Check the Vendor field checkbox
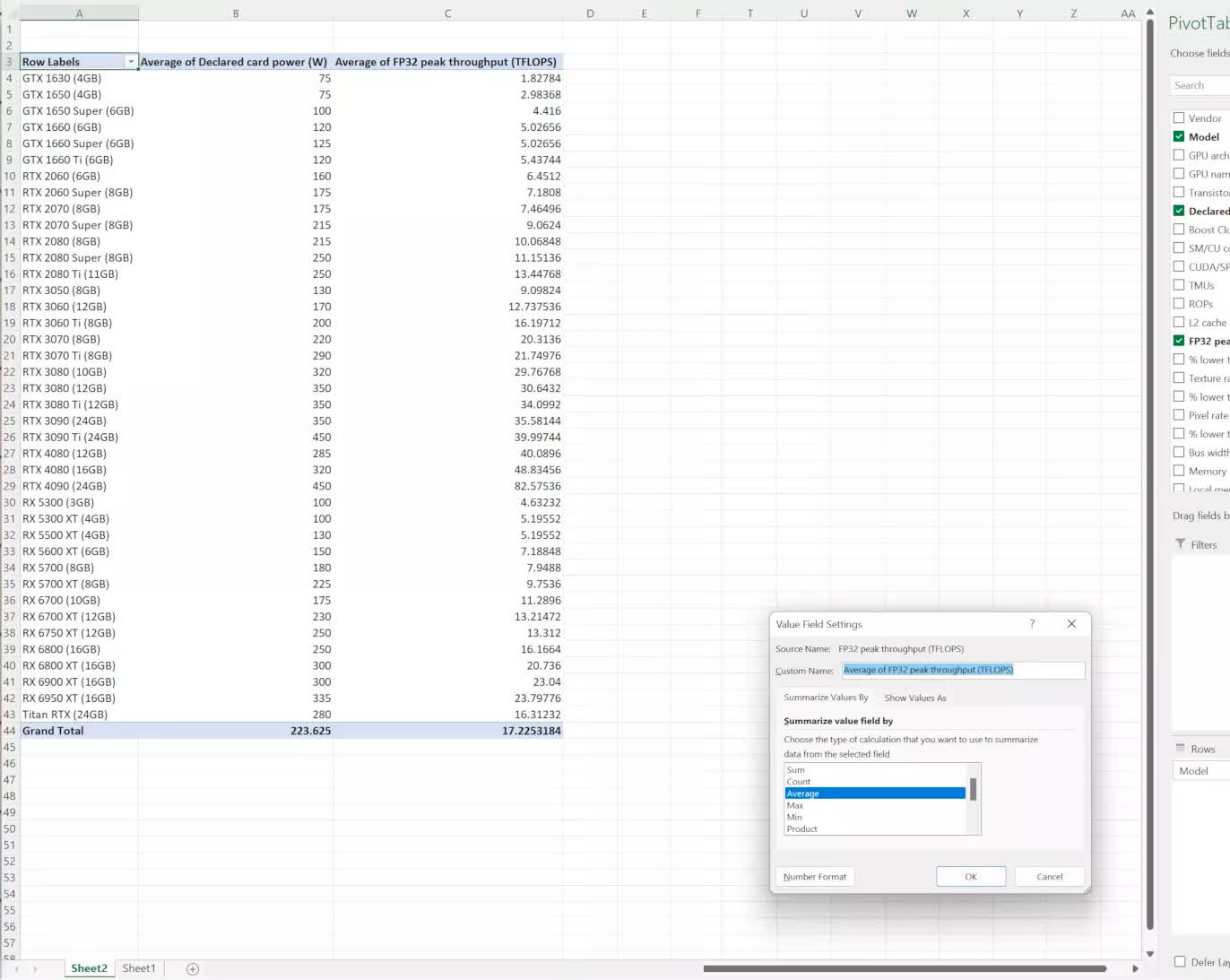The height and width of the screenshot is (980, 1230). pyautogui.click(x=1179, y=117)
